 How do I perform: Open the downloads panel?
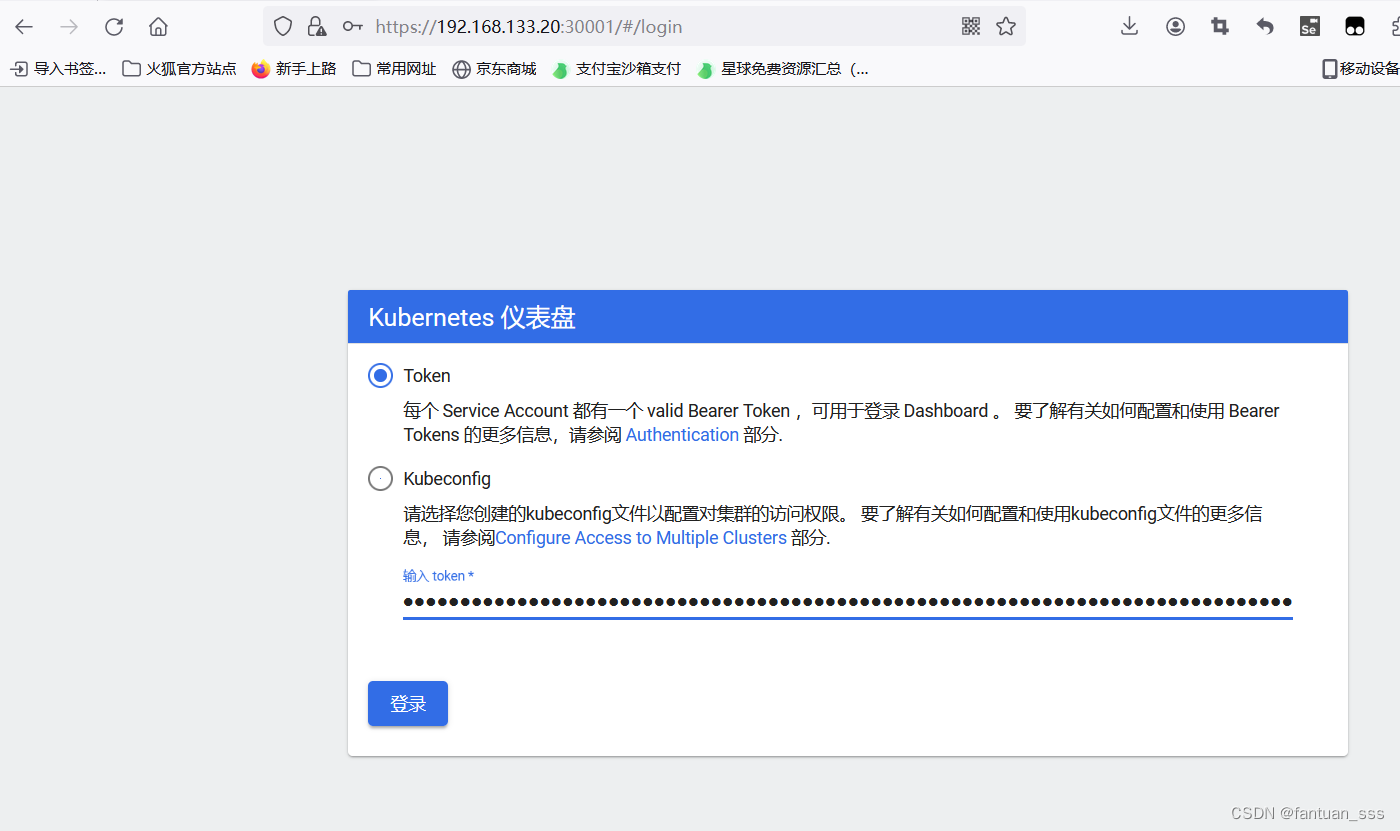[1129, 27]
